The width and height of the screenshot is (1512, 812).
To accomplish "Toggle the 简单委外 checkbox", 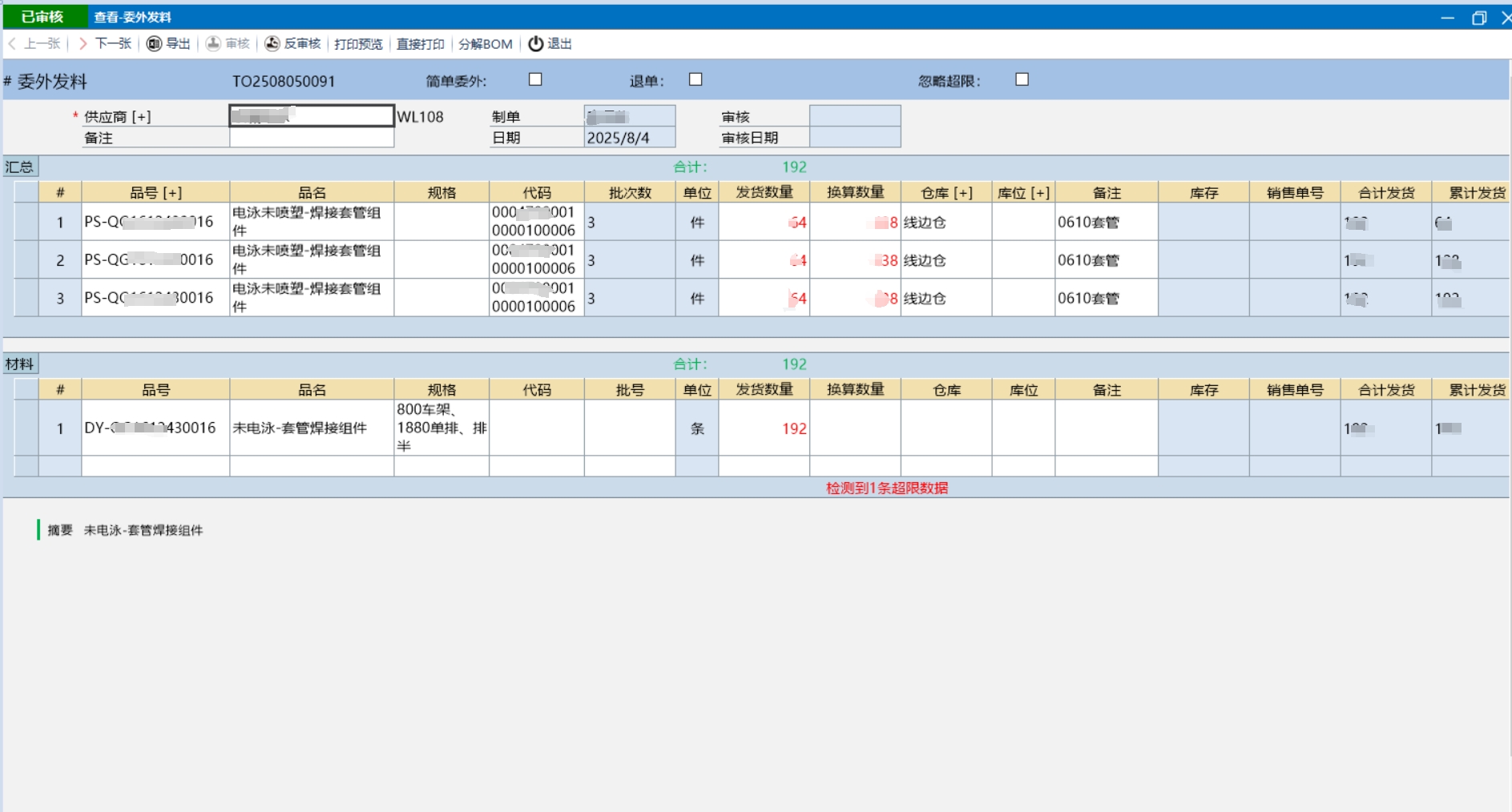I will click(535, 79).
